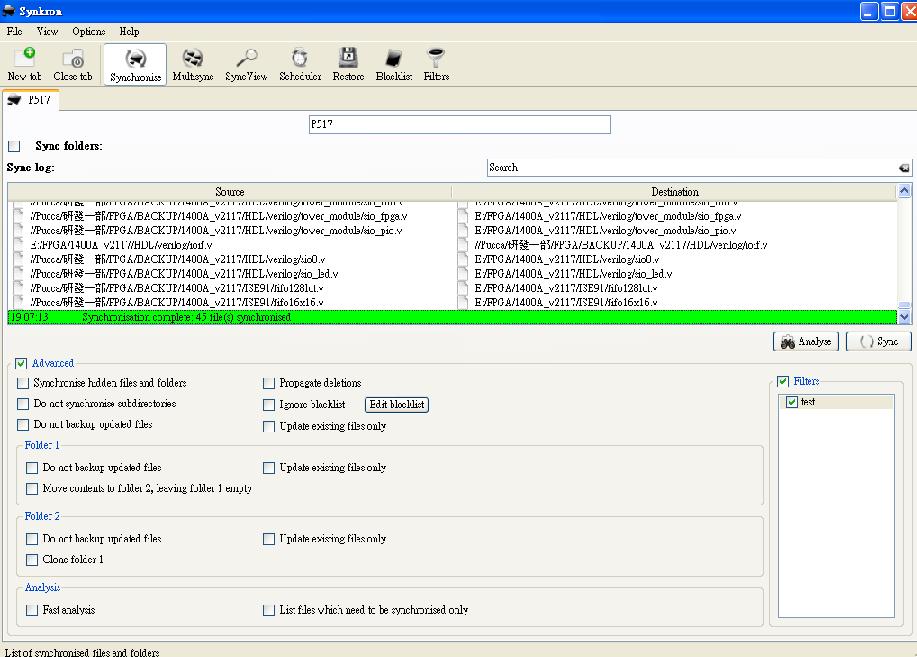Select the P517 tab
This screenshot has width=917, height=657.
(x=31, y=100)
